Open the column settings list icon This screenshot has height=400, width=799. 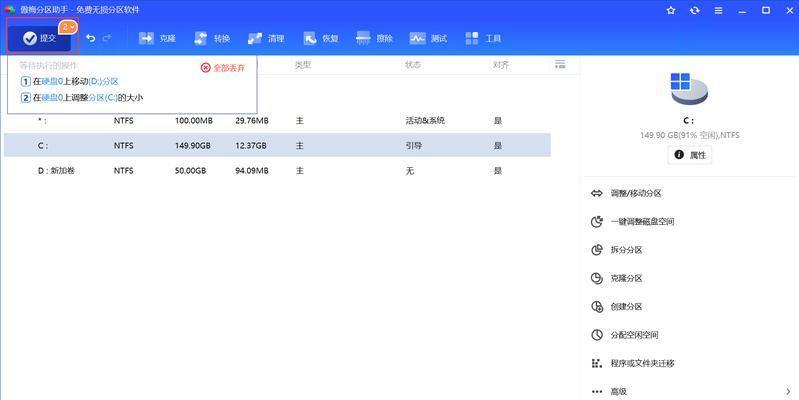560,64
